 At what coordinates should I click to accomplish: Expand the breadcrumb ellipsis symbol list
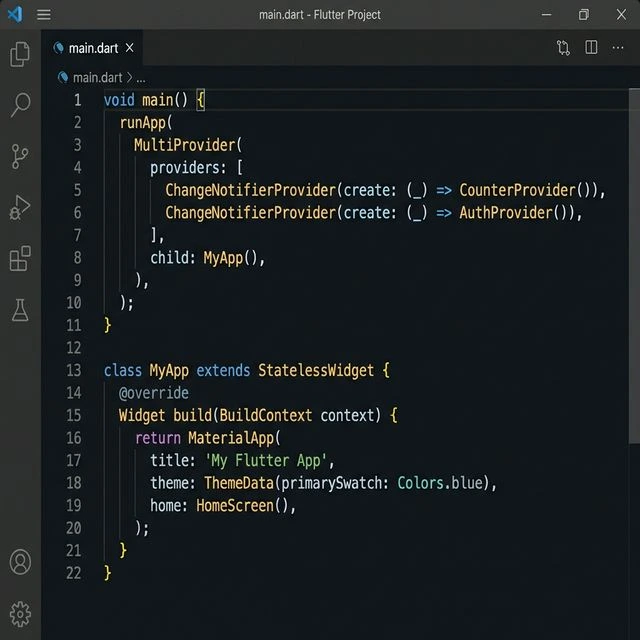[141, 78]
